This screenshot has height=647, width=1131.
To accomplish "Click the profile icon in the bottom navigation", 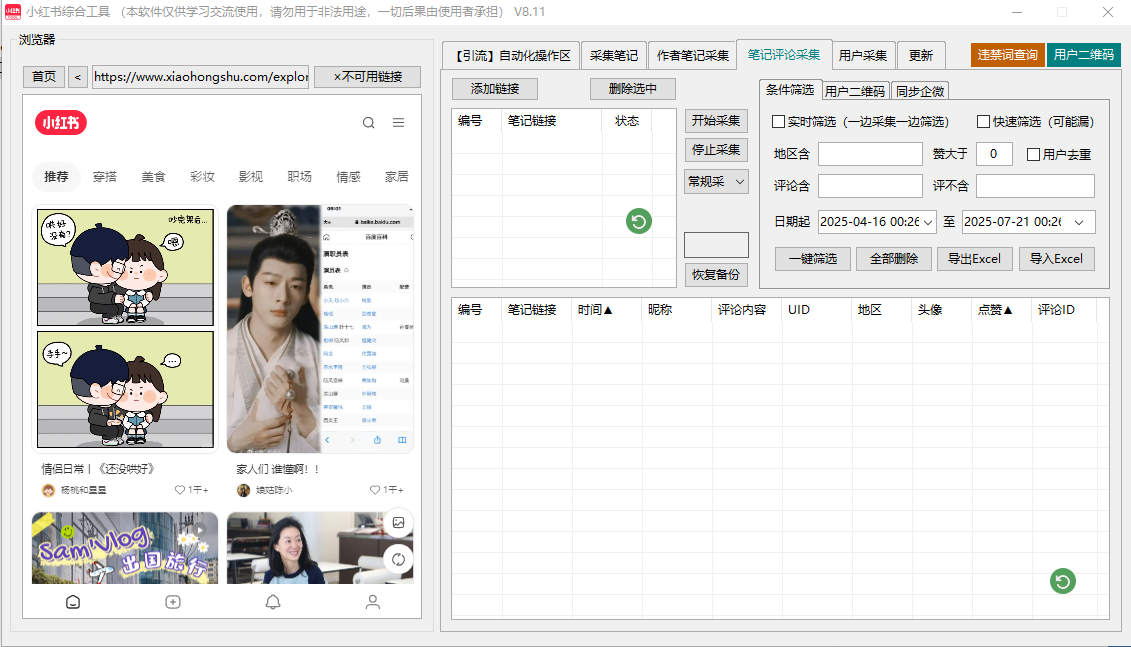I will pos(372,602).
